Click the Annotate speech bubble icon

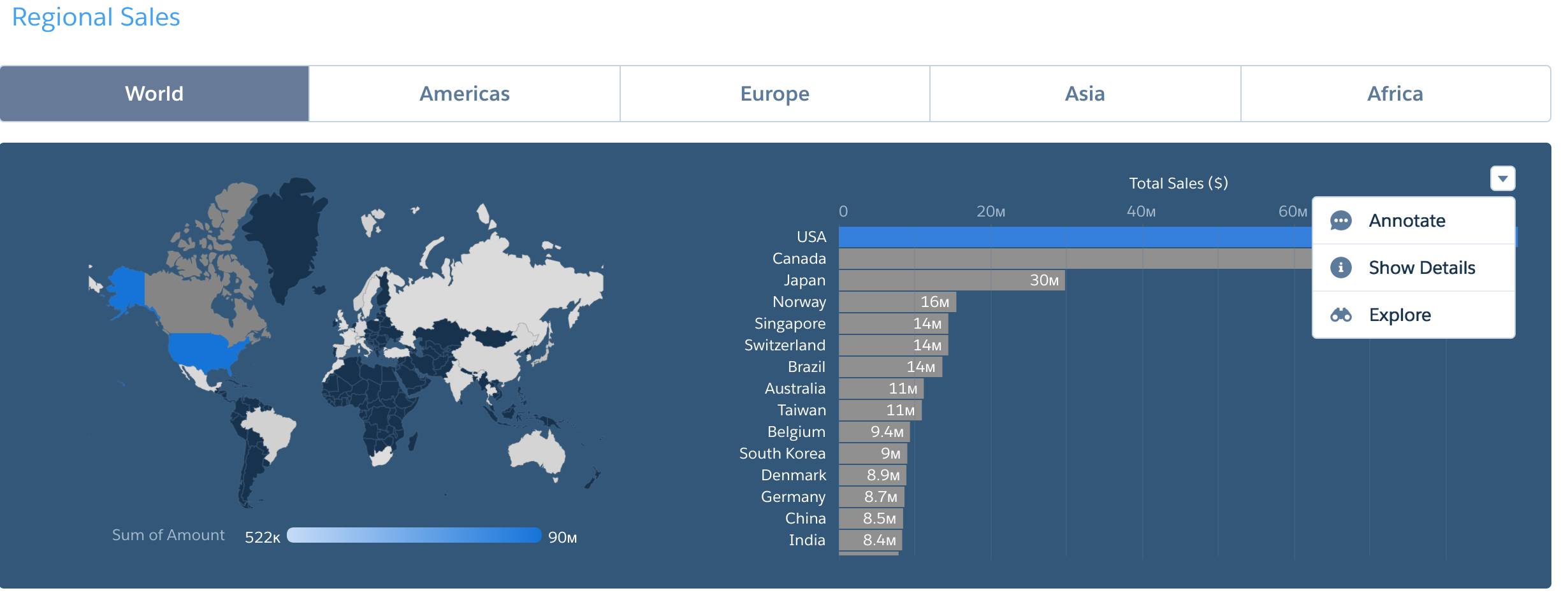[x=1342, y=220]
